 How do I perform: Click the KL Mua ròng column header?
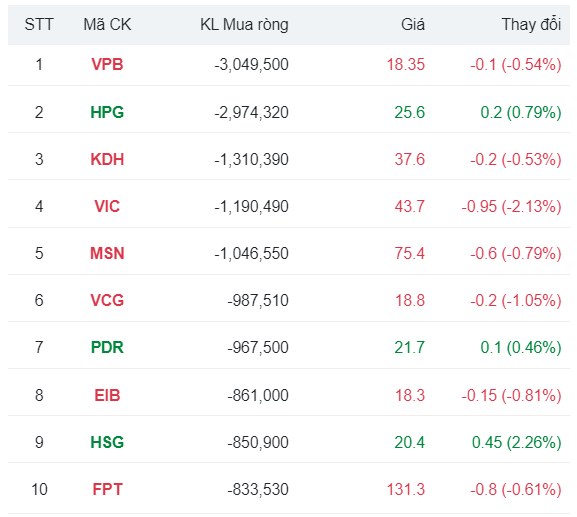coord(244,25)
